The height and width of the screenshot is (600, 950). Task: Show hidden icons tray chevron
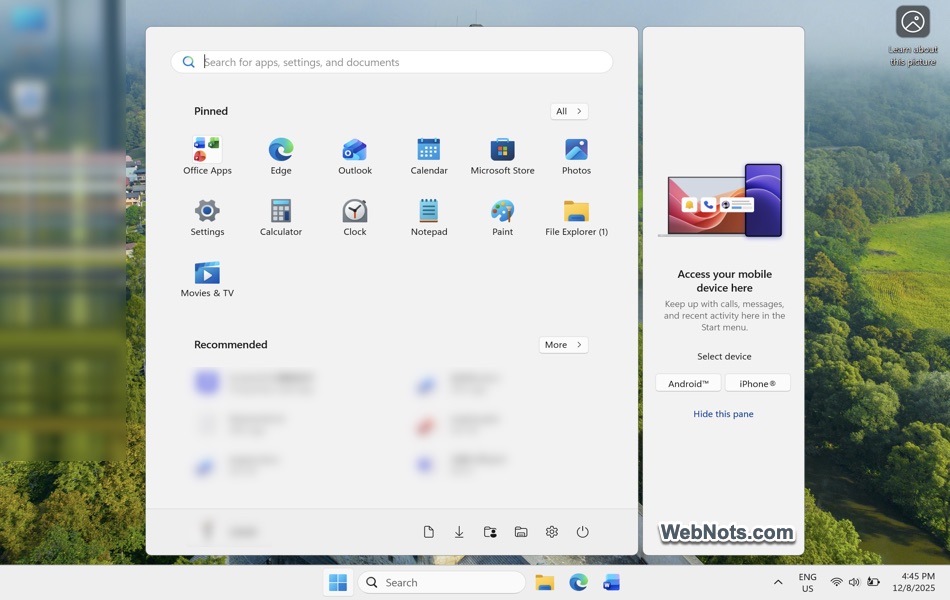pyautogui.click(x=778, y=582)
